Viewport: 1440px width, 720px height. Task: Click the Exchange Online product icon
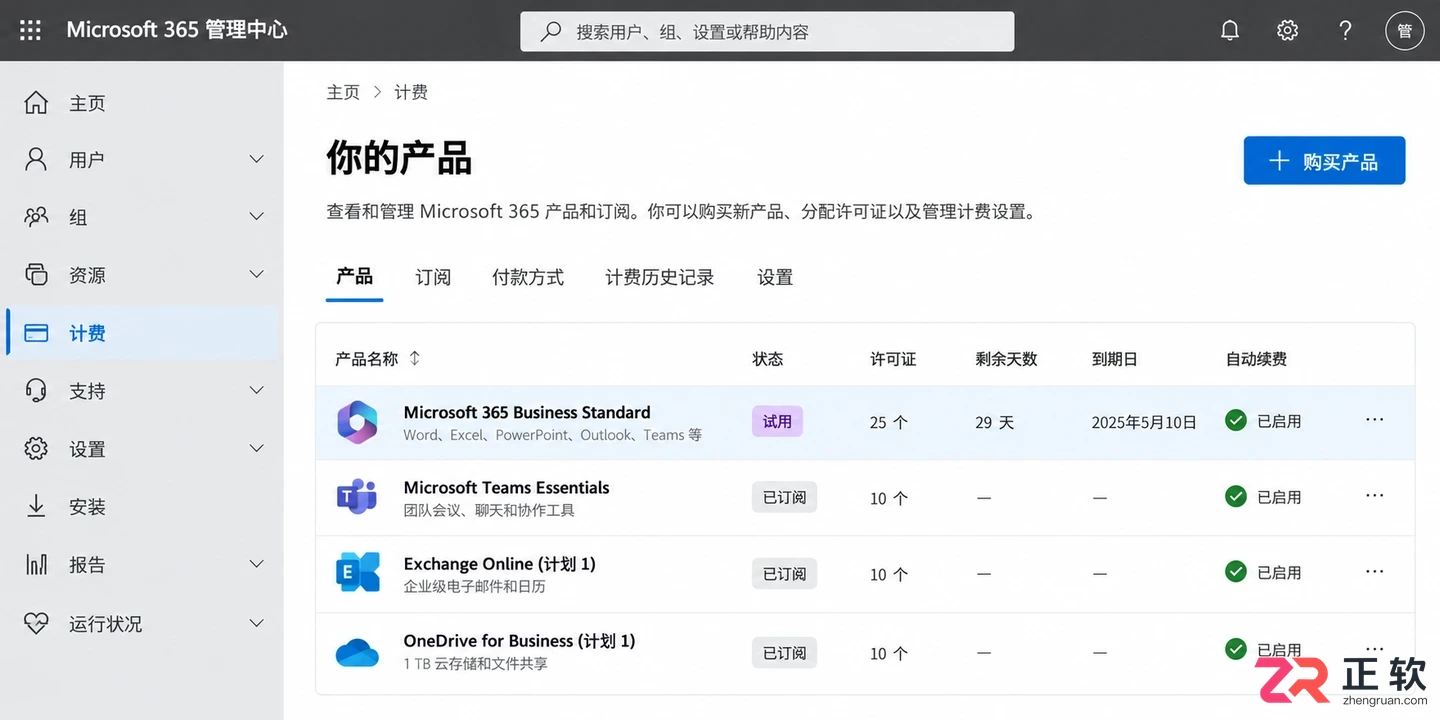(x=357, y=573)
